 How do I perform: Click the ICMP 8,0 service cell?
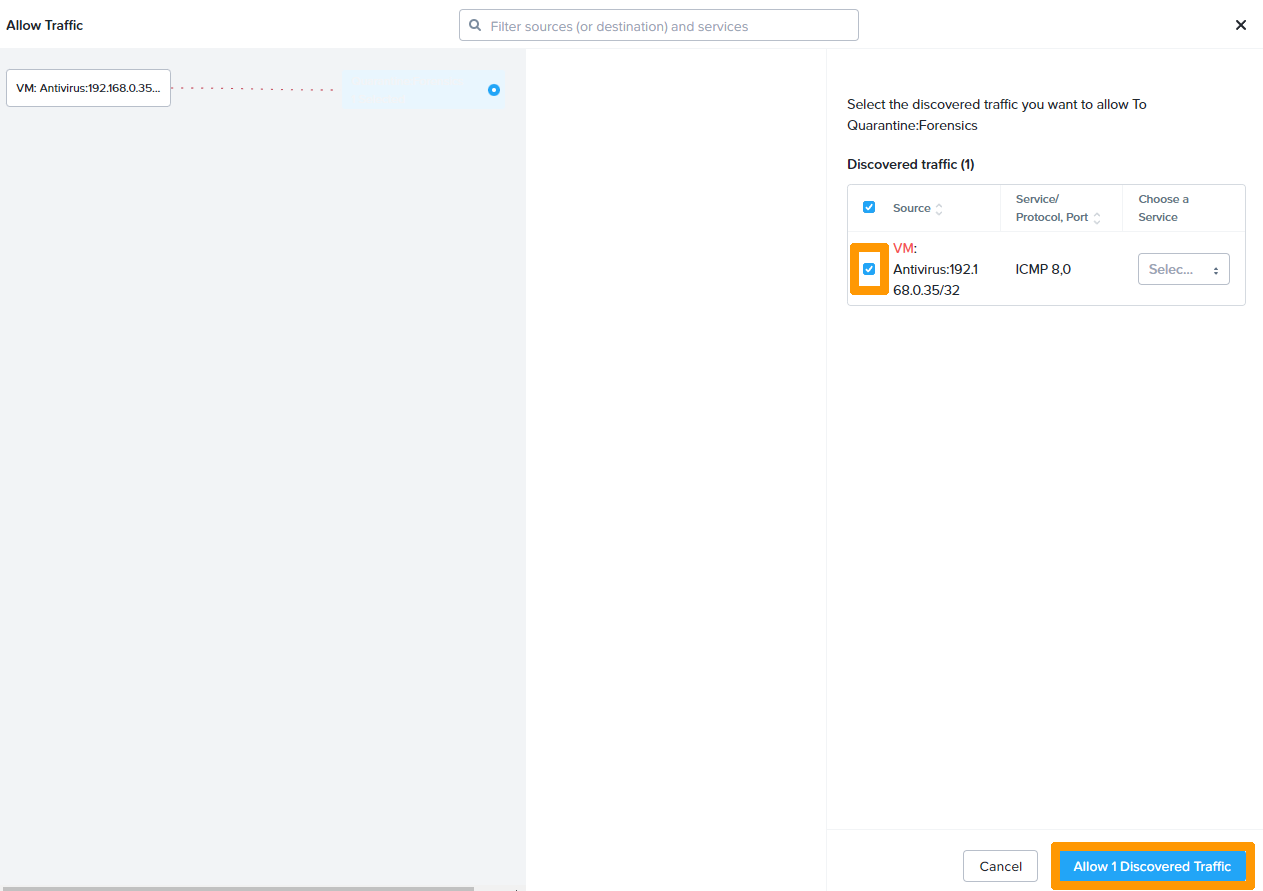click(1042, 269)
